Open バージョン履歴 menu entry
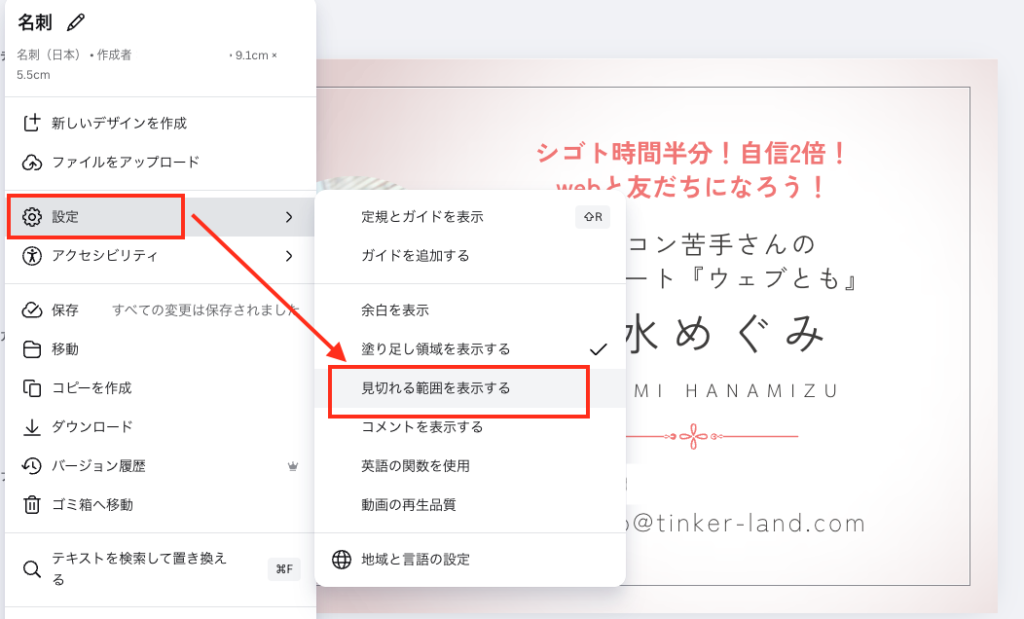Image resolution: width=1024 pixels, height=619 pixels. pos(99,466)
